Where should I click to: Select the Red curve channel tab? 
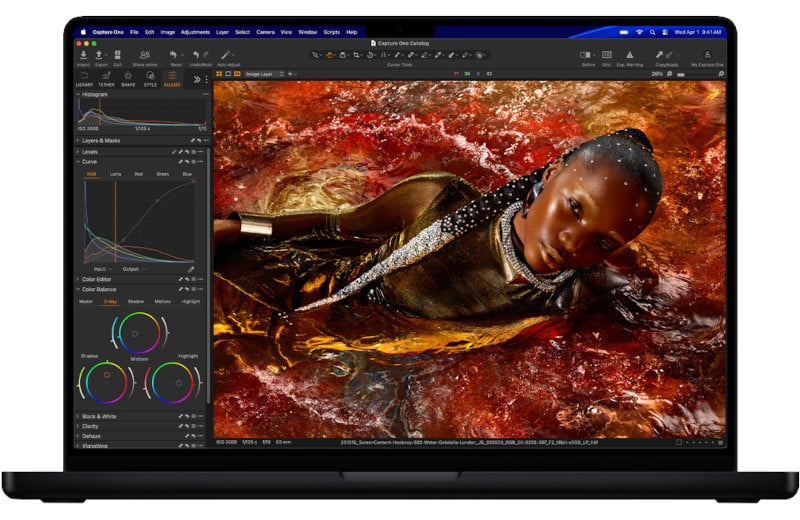pyautogui.click(x=139, y=174)
